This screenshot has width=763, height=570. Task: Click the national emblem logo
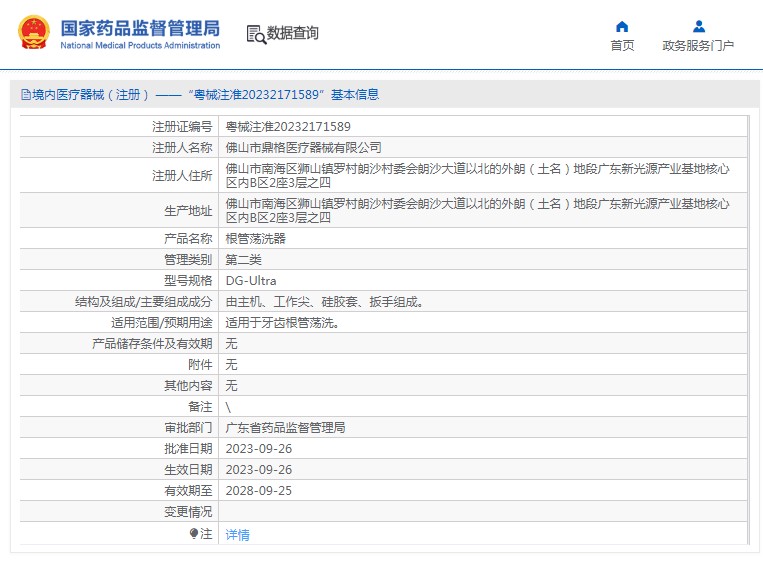33,33
